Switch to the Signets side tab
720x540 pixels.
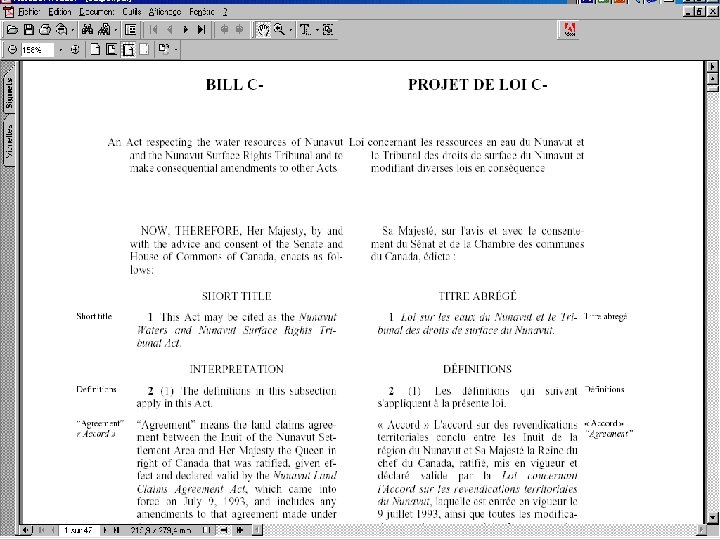click(x=9, y=93)
